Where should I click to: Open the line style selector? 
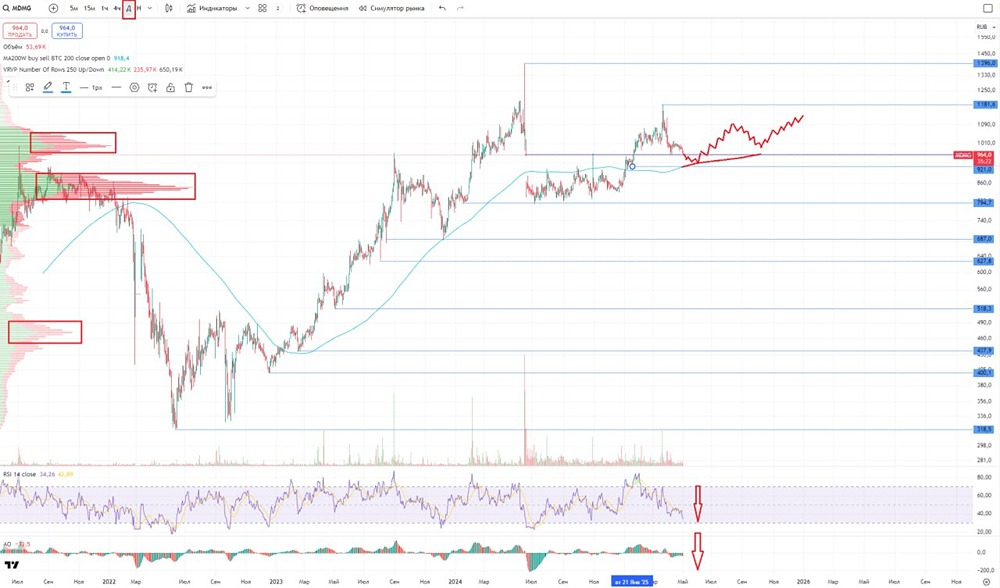[116, 87]
